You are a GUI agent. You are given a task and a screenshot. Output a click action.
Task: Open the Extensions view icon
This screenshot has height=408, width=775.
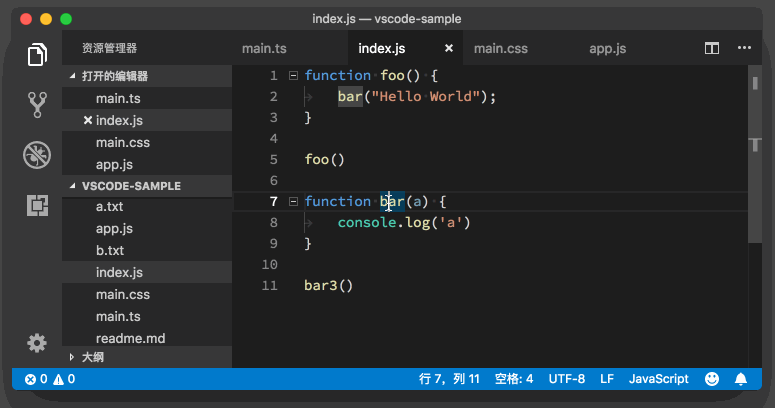(x=37, y=206)
